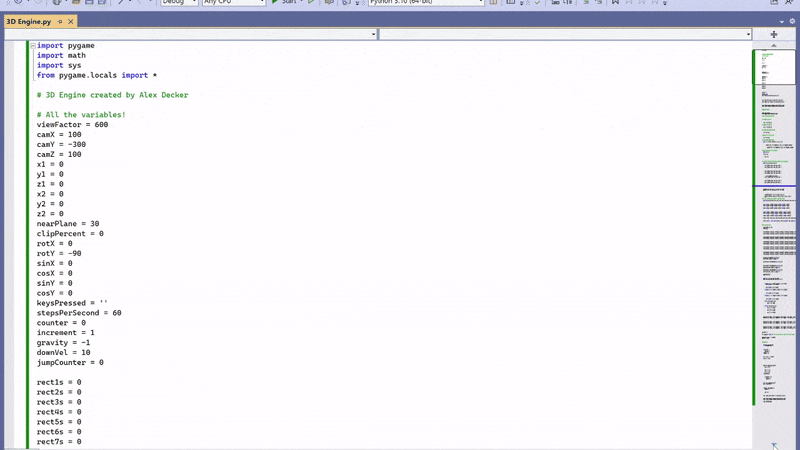Click the 'rect5s = 0' line
This screenshot has height=450, width=800.
click(x=59, y=422)
